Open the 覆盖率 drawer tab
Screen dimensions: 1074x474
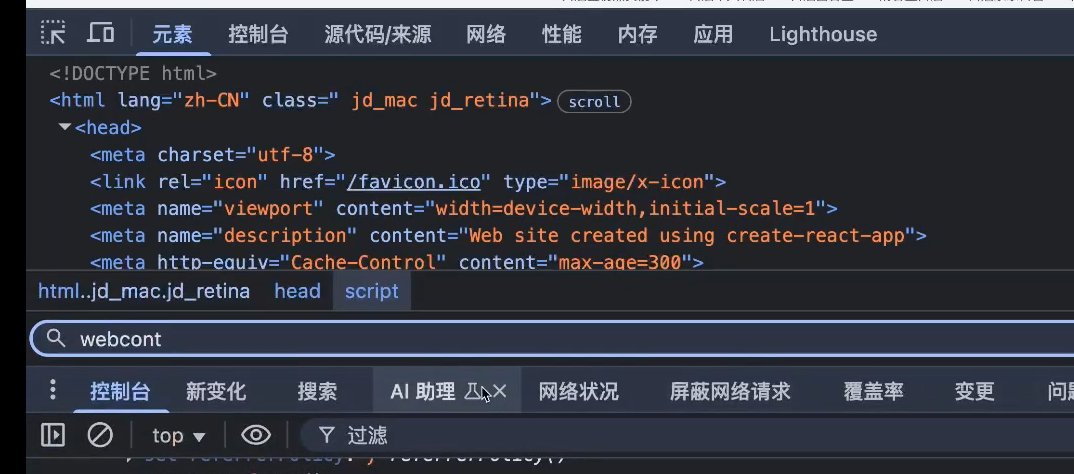point(873,392)
